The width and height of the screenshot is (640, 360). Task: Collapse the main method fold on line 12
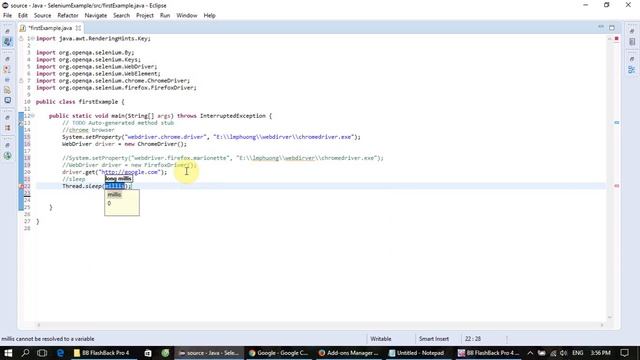(33, 116)
